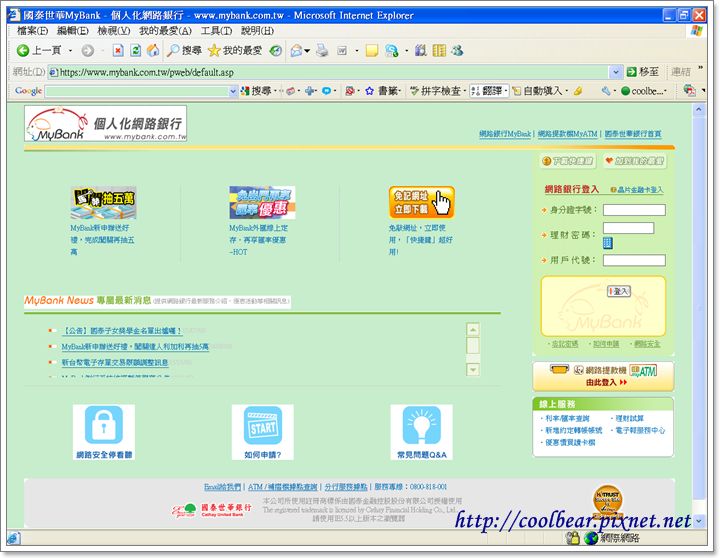Open the Google search box dropdown

pyautogui.click(x=233, y=91)
